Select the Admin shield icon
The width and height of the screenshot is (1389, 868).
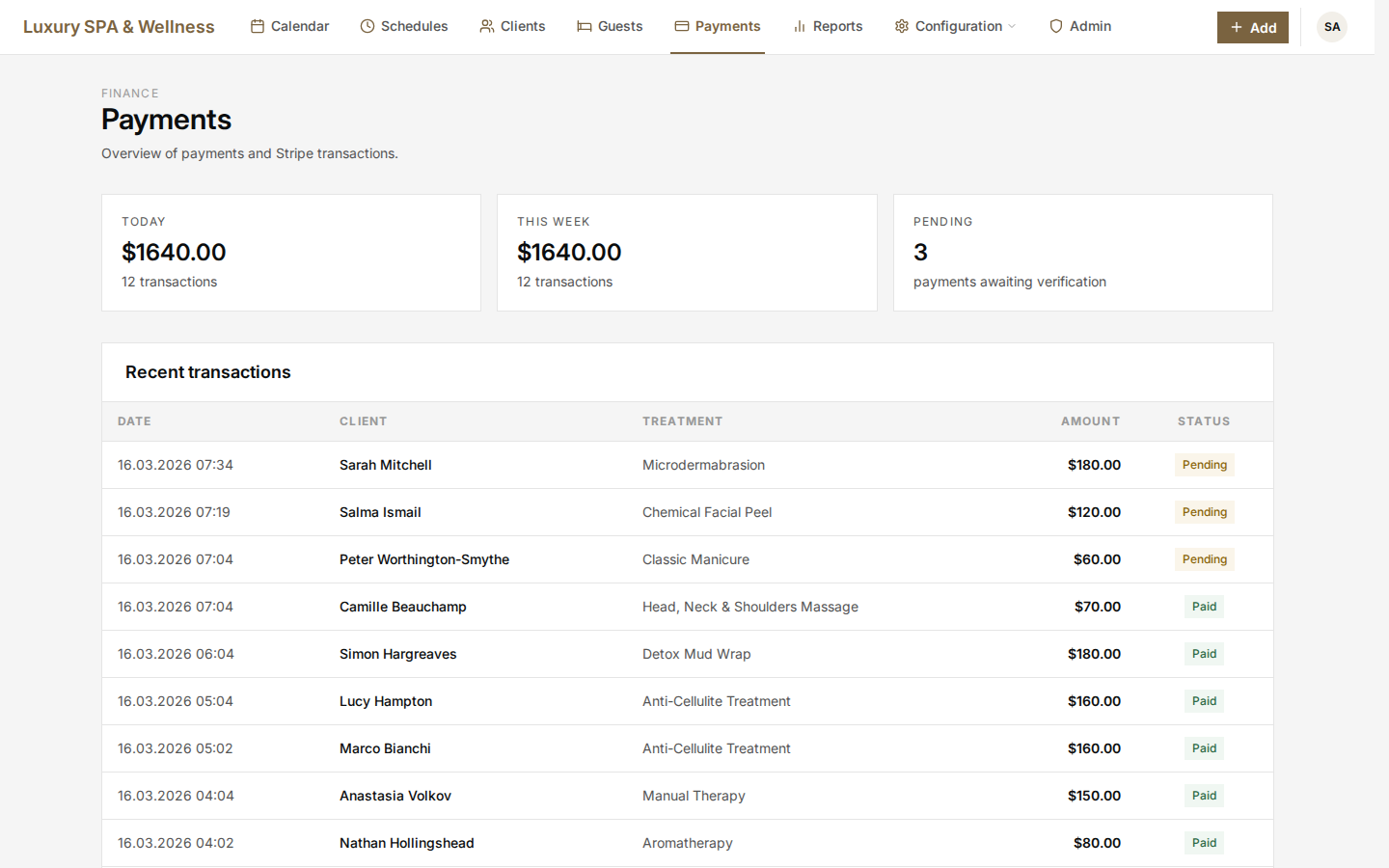click(1055, 26)
